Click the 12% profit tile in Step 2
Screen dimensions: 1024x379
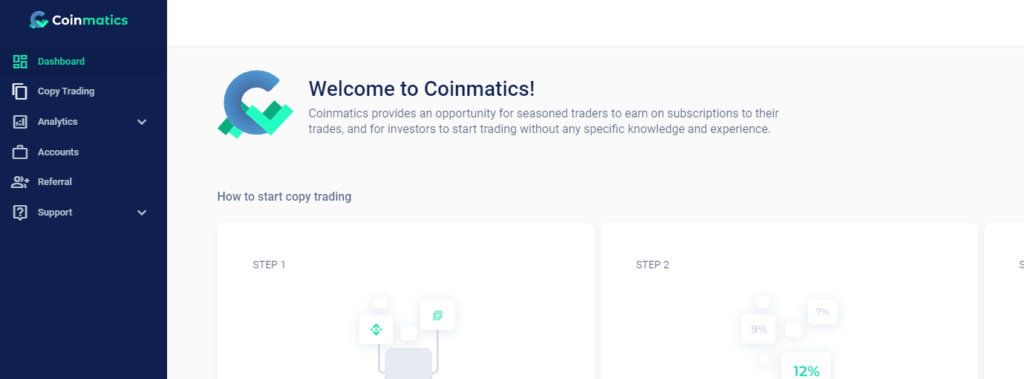pos(806,366)
